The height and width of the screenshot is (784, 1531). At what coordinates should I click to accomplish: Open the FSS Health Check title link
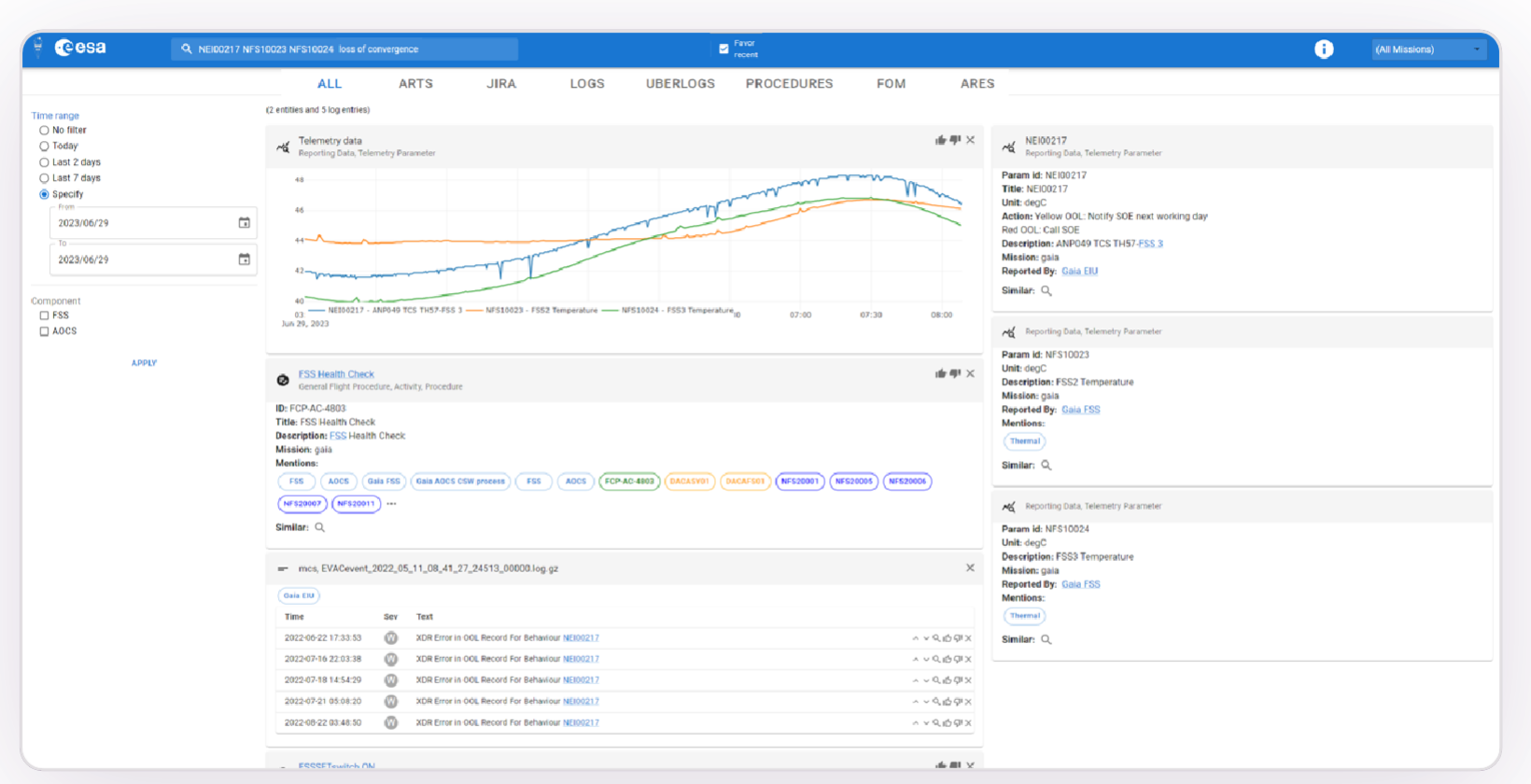pyautogui.click(x=336, y=374)
